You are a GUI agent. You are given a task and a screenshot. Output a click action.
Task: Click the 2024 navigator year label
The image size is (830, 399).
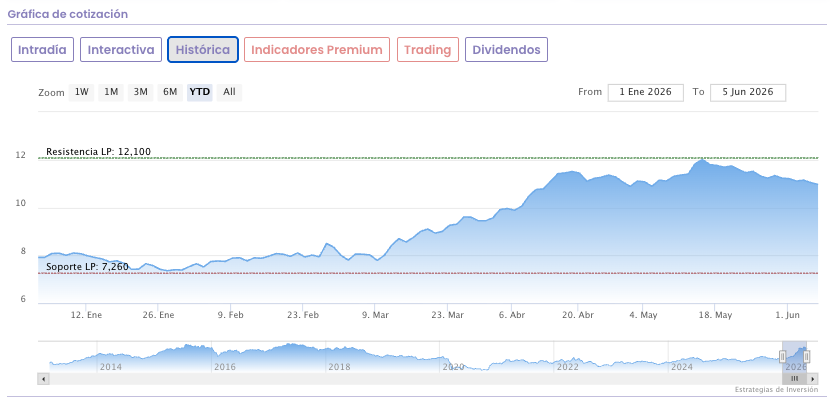coord(681,367)
